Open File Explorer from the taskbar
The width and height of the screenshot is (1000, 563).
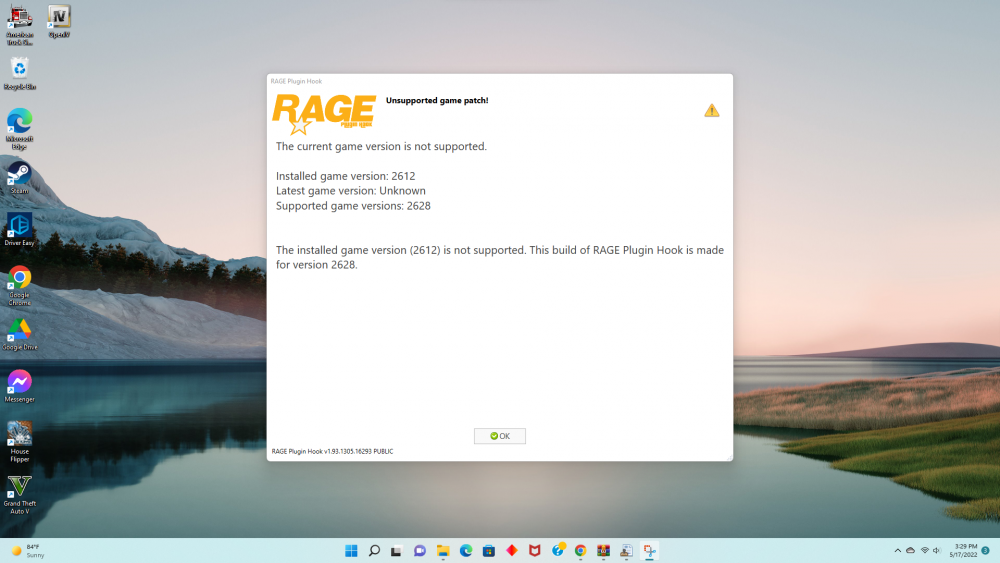pos(443,551)
